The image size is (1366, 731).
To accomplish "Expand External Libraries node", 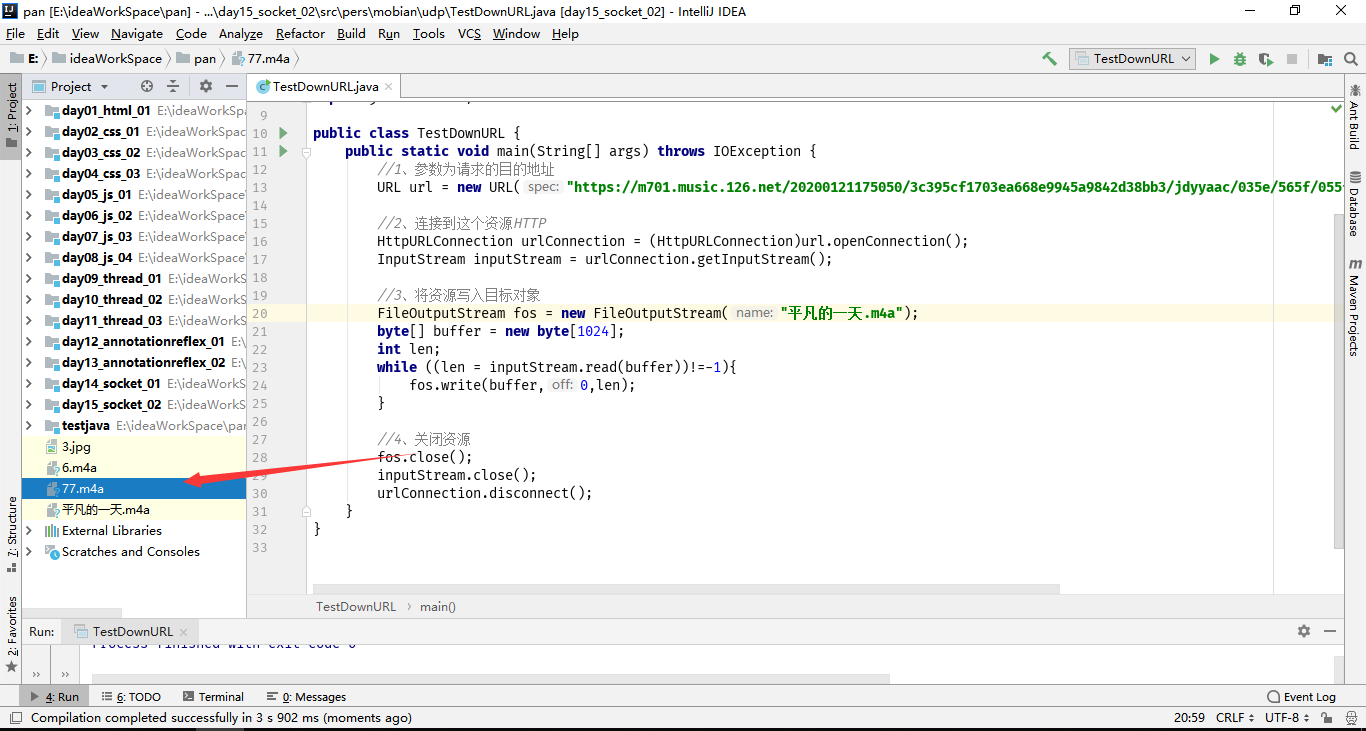I will (x=29, y=531).
